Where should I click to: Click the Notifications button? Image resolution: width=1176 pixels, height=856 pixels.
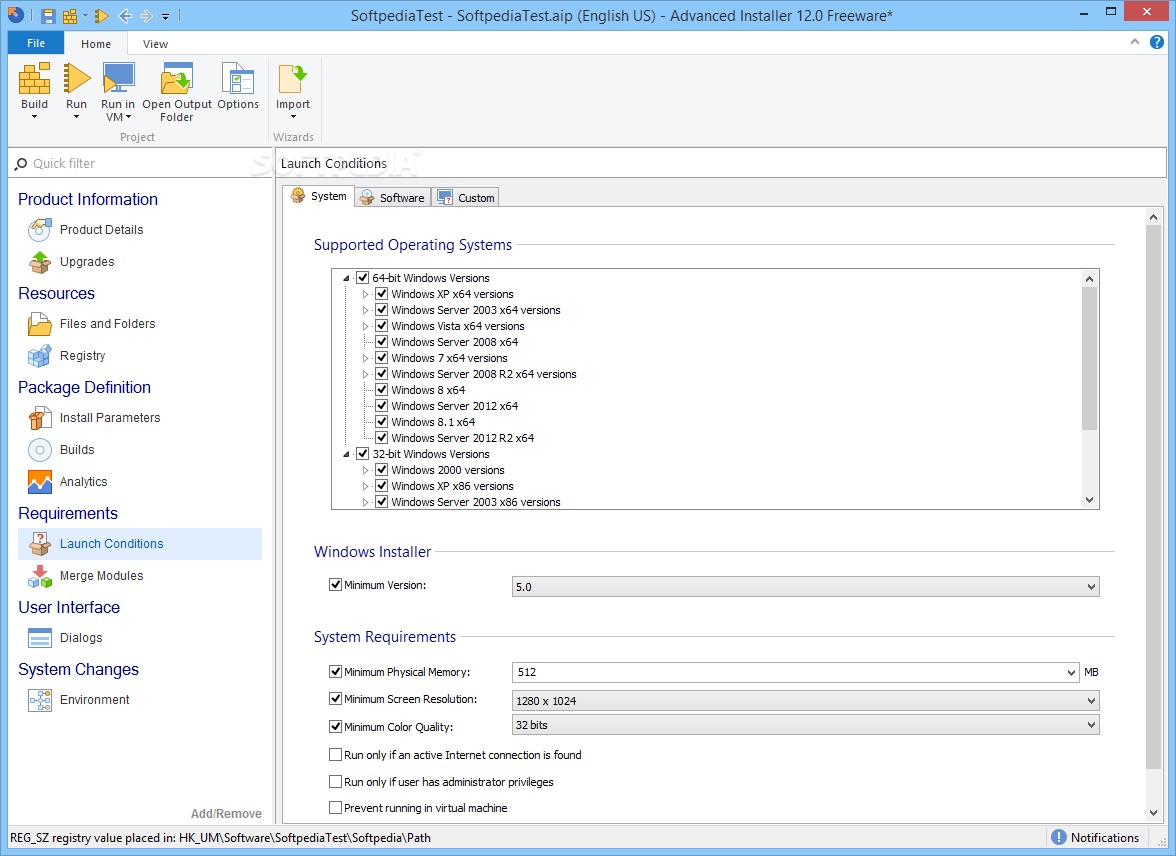[1096, 837]
